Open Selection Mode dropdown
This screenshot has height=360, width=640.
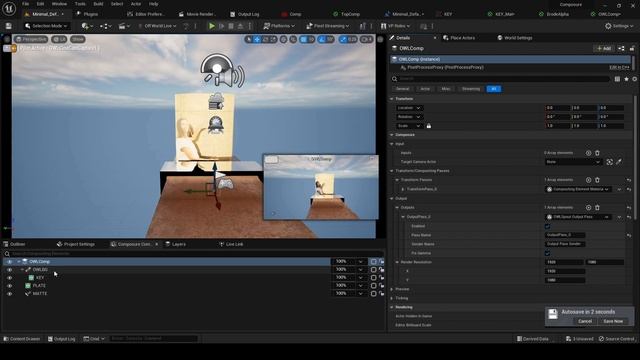point(46,26)
